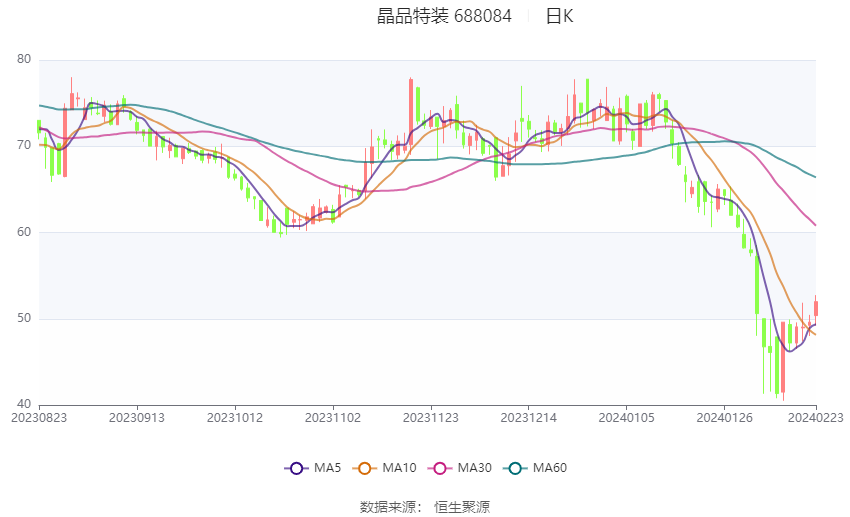Click y-axis value 40
The height and width of the screenshot is (517, 850).
[x=24, y=404]
